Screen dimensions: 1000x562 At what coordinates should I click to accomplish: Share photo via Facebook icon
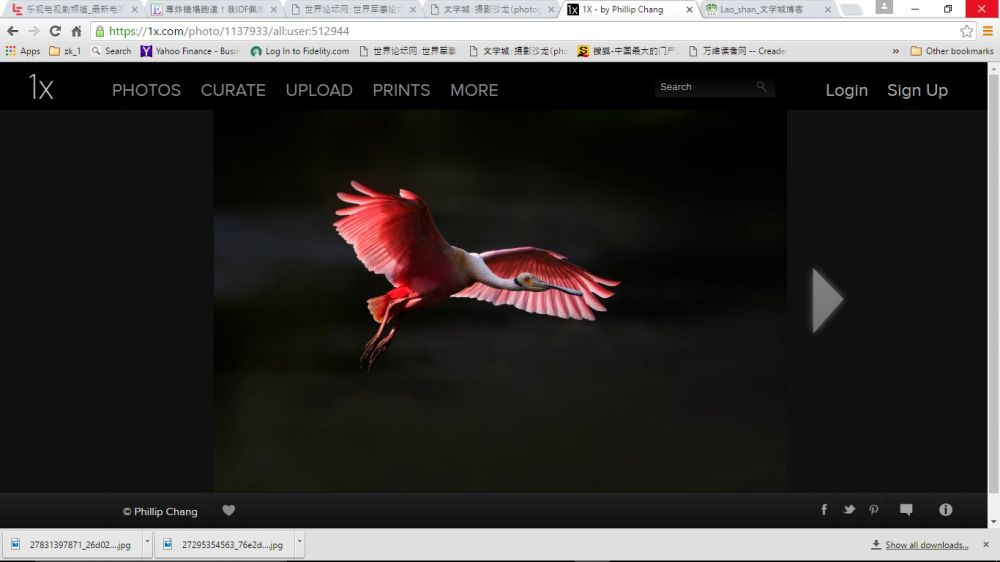tap(824, 510)
